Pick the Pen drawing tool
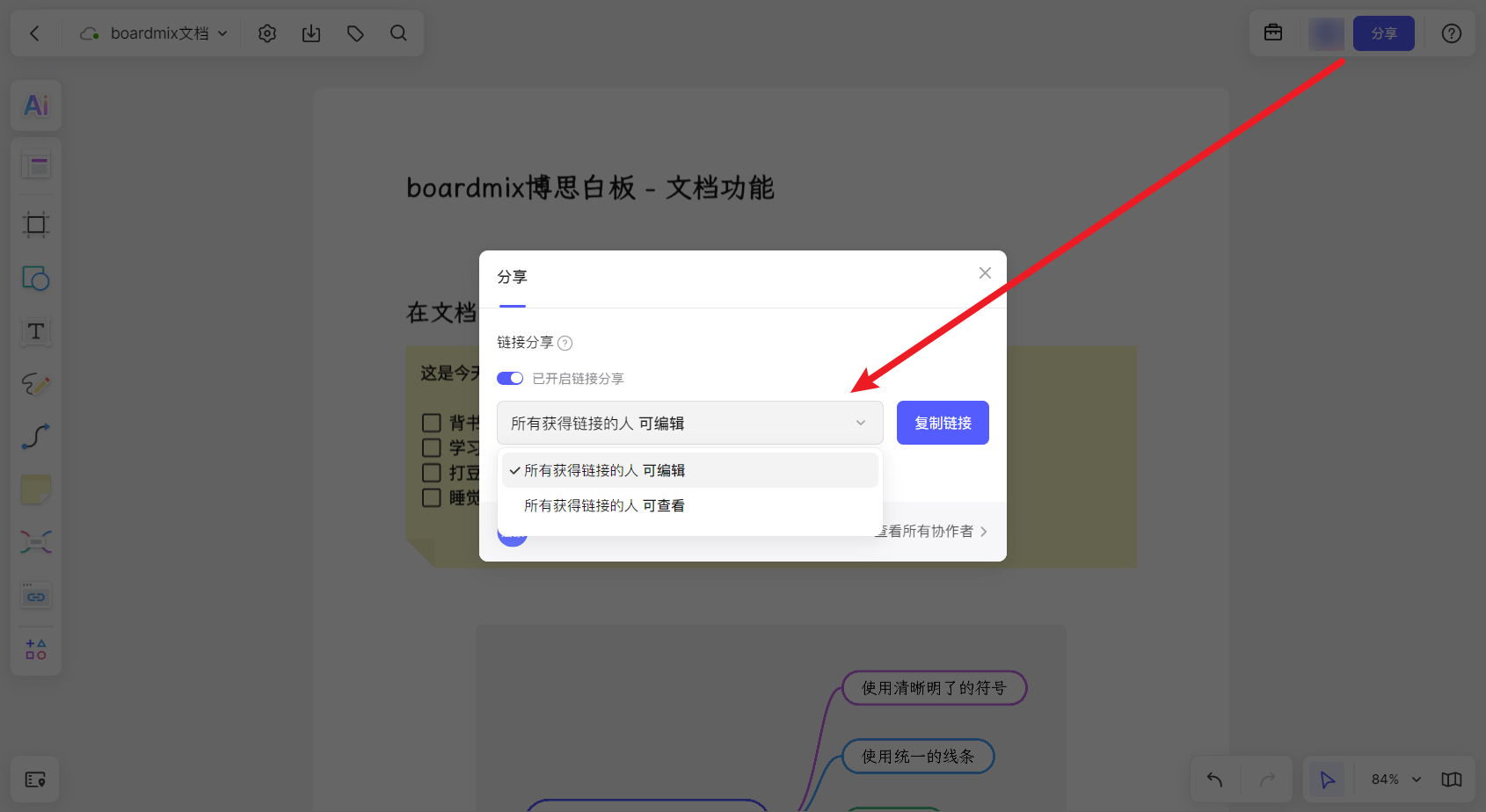The width and height of the screenshot is (1486, 812). 35,384
